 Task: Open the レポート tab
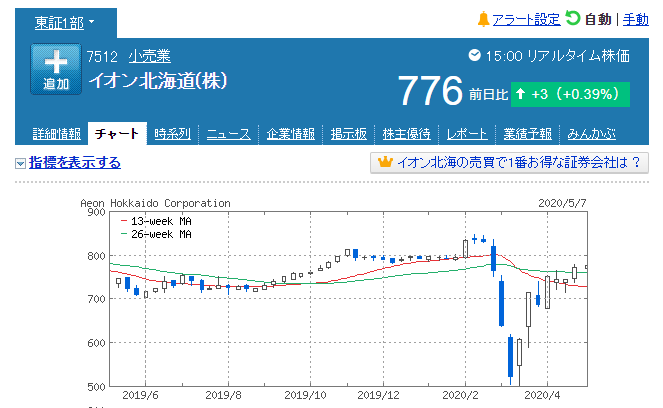click(467, 134)
